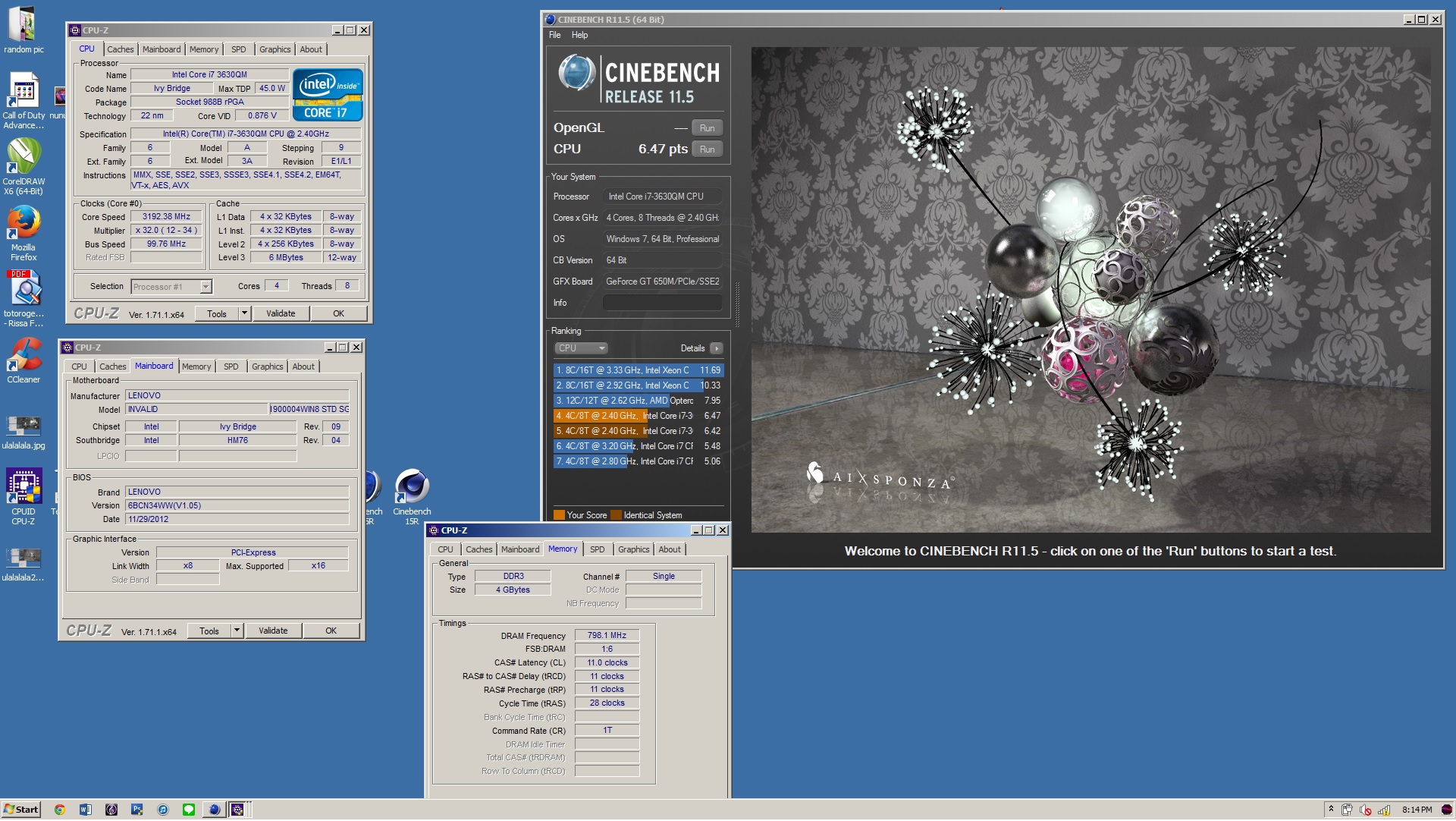This screenshot has width=1456, height=821.
Task: Click the Start button
Action: click(x=20, y=810)
